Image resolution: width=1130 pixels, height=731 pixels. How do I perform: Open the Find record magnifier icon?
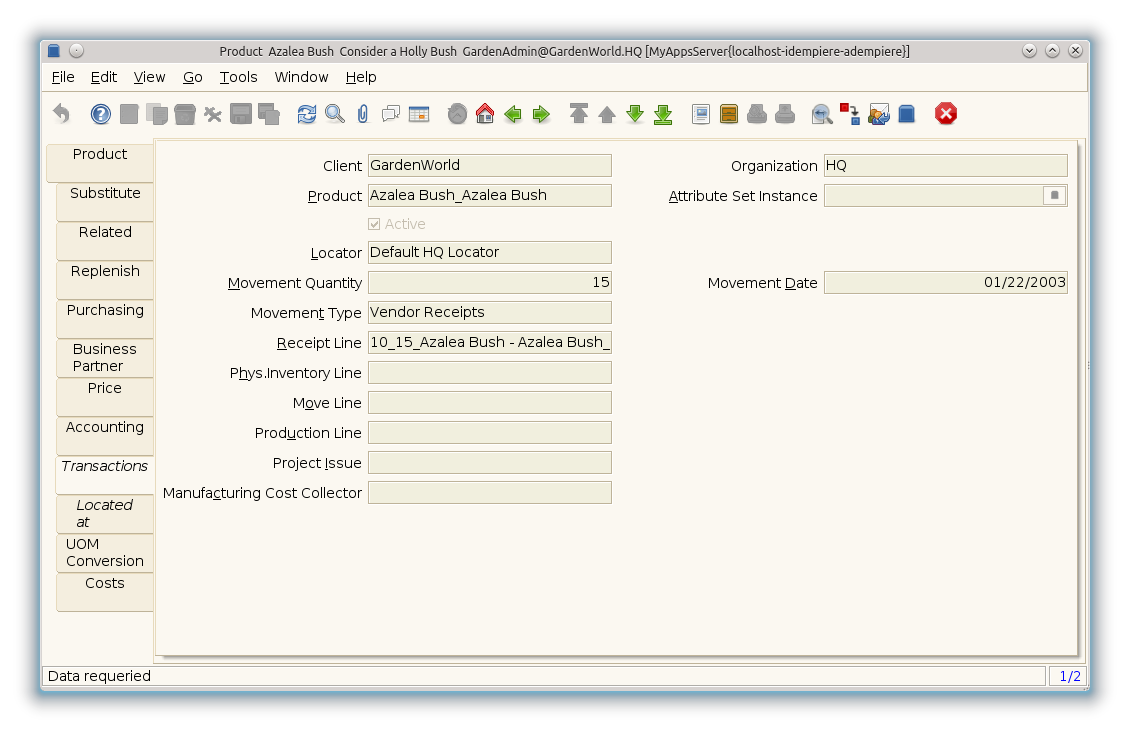click(x=335, y=114)
